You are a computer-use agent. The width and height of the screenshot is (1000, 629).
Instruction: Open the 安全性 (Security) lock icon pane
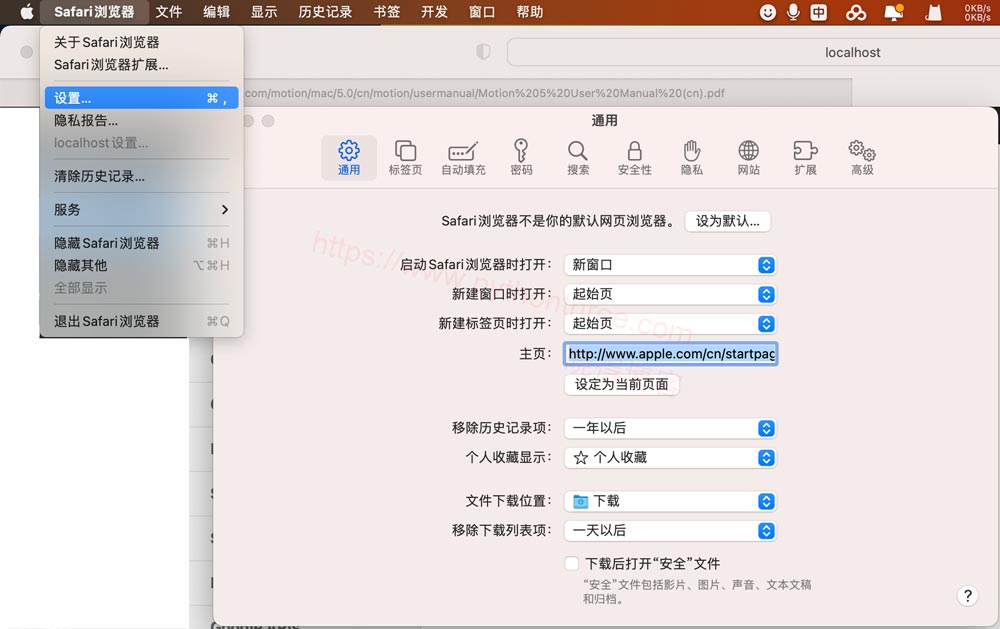pos(634,158)
